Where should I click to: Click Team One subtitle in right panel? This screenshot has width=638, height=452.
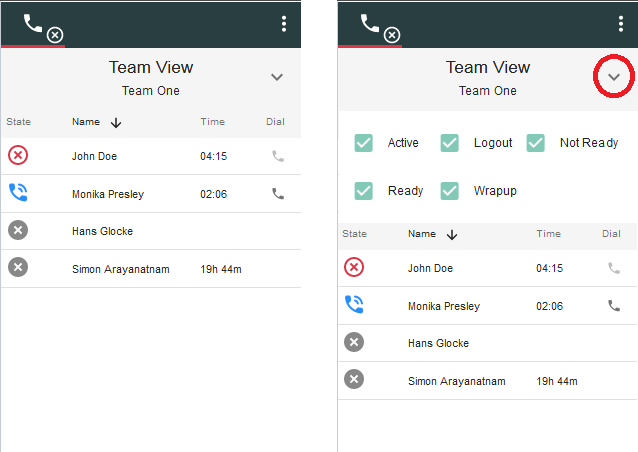(x=488, y=91)
